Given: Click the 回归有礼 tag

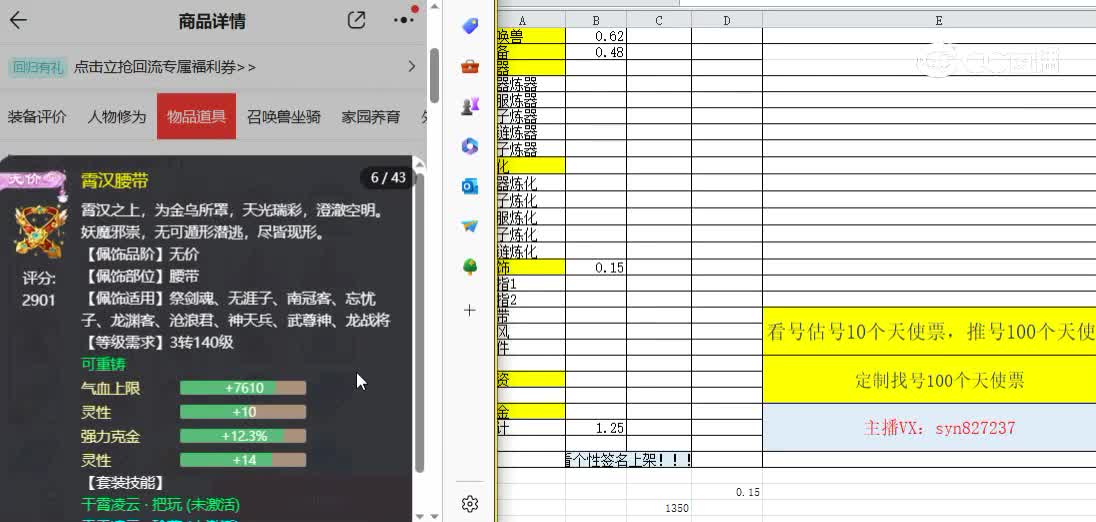Looking at the screenshot, I should click(38, 67).
